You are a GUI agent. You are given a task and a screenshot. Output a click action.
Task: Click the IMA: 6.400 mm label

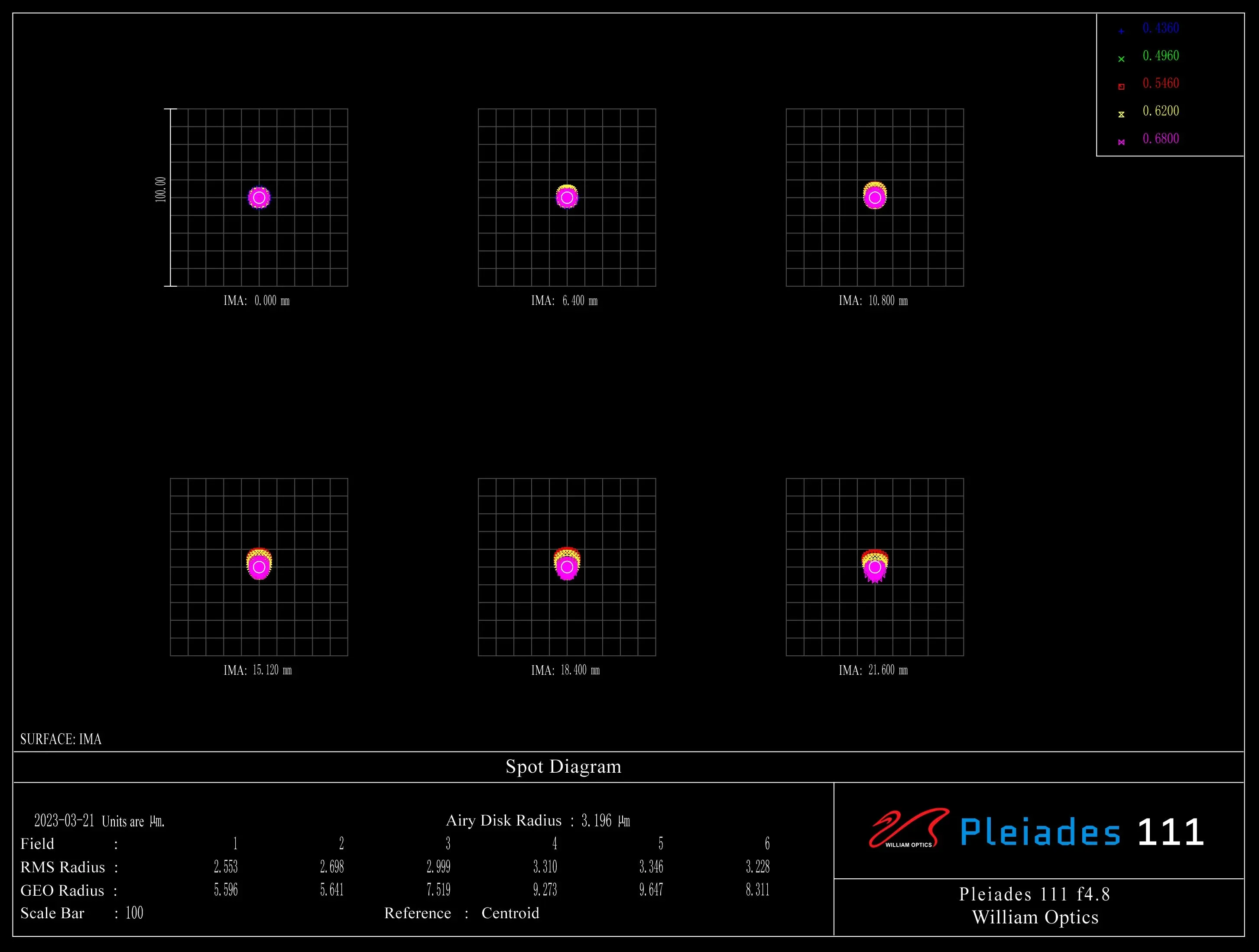click(565, 301)
